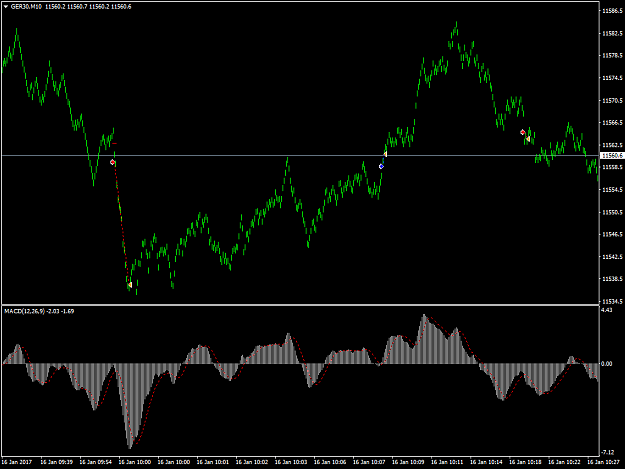
Task: Click MACD scale value -7.12
Action: [607, 452]
